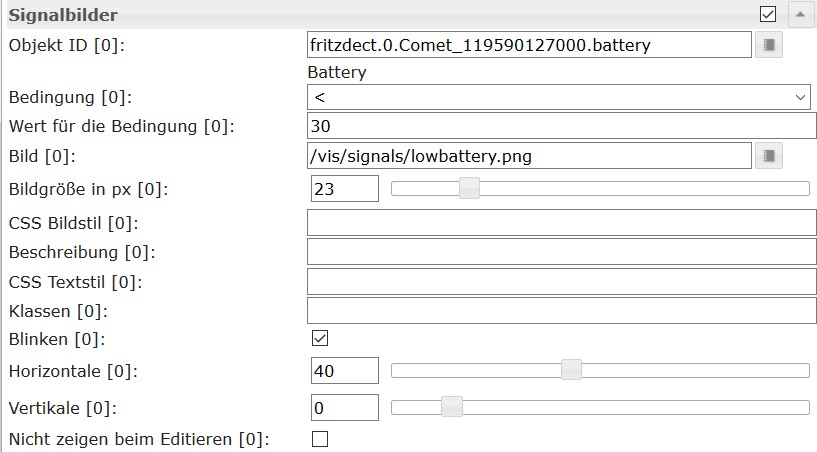Click the Objekt ID text field

(529, 45)
